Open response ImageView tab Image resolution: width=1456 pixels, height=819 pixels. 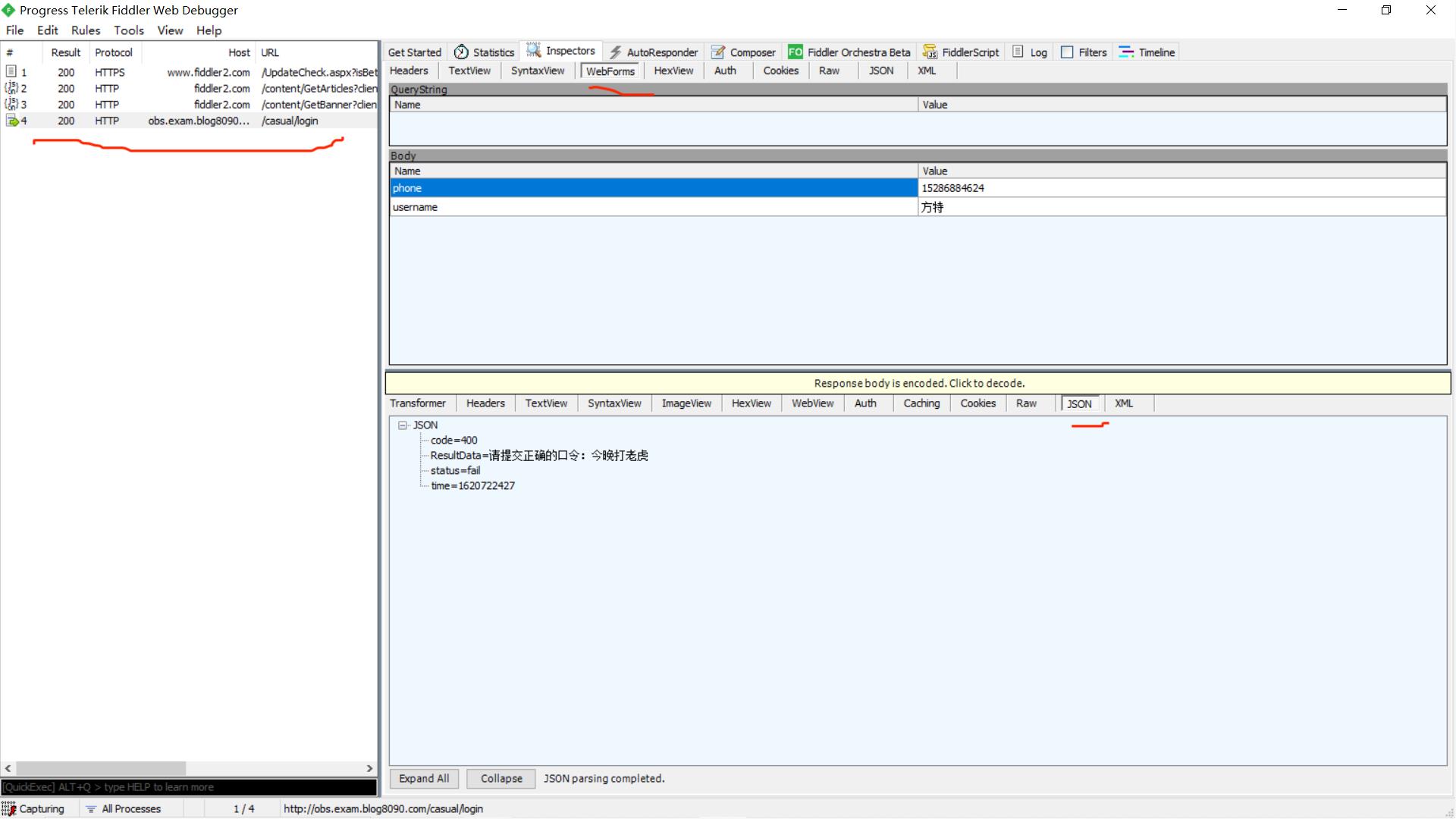(x=686, y=403)
